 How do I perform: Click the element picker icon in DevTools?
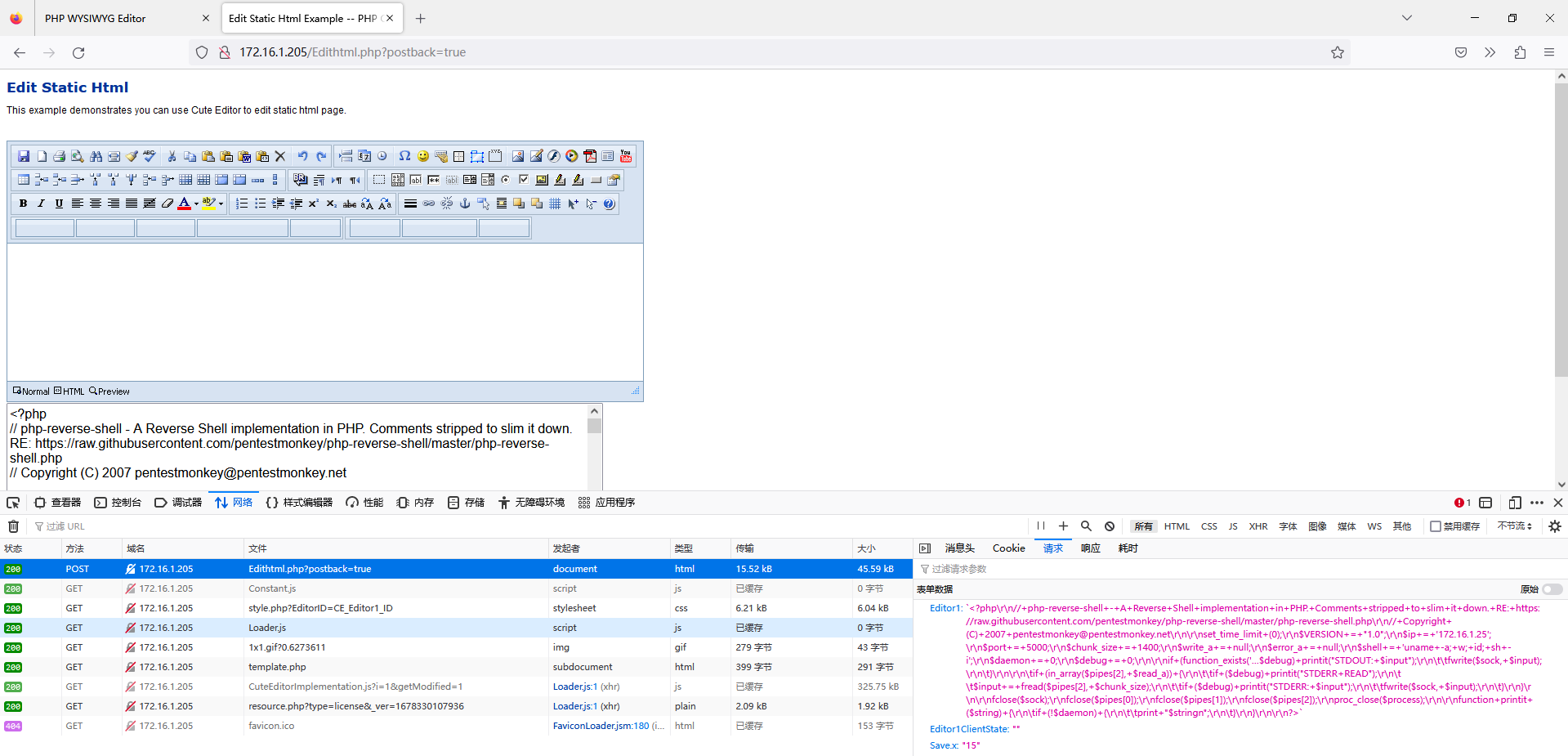[13, 503]
